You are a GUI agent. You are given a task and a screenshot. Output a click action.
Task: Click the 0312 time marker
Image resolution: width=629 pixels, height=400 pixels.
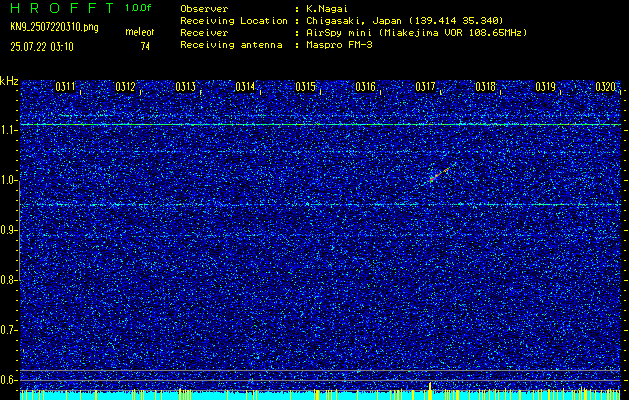pos(125,87)
